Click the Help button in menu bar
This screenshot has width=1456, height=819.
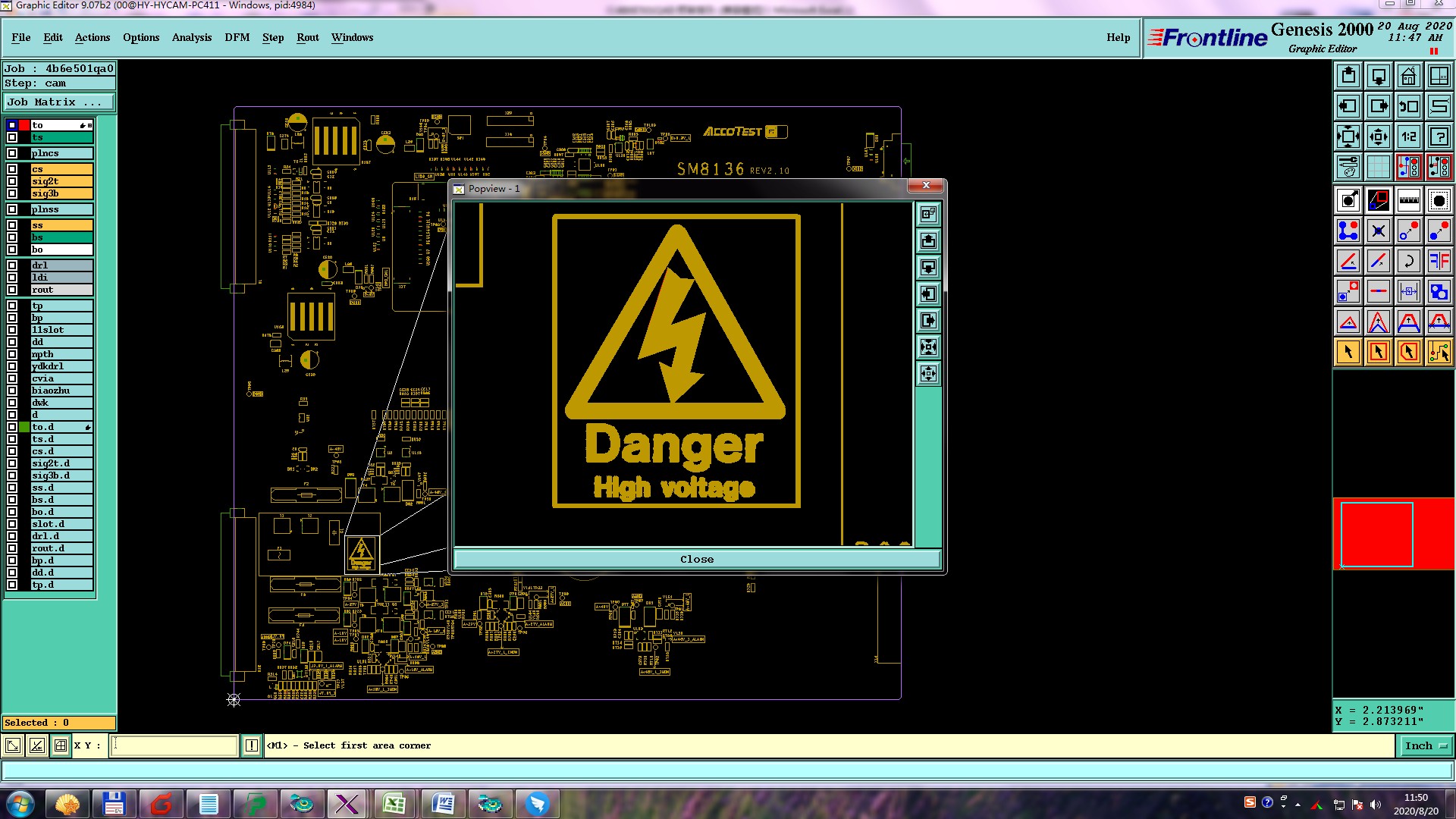(x=1118, y=37)
